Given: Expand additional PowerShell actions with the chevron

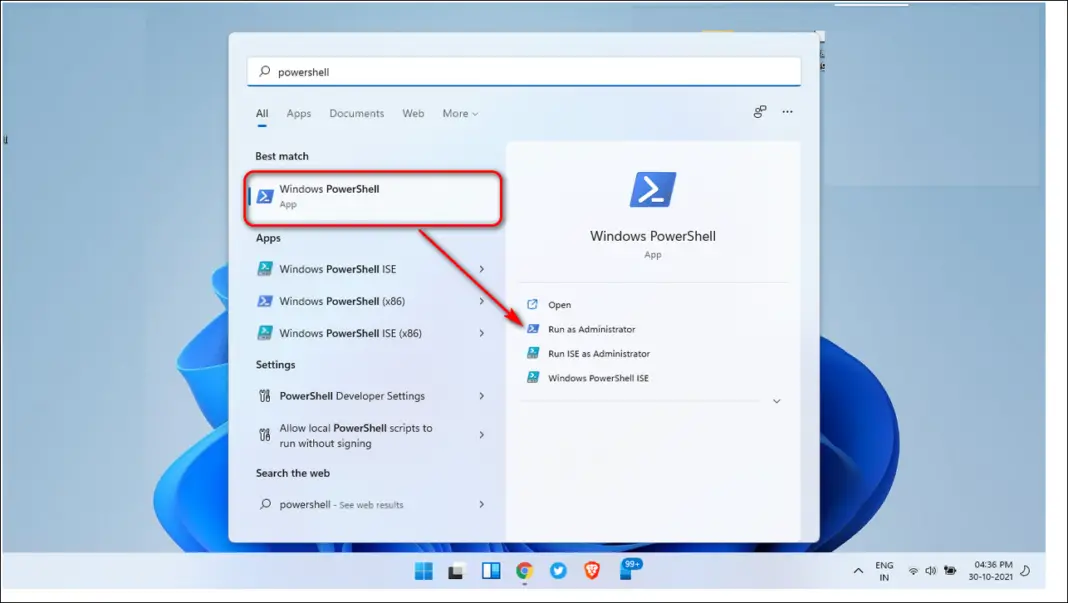Looking at the screenshot, I should [777, 401].
